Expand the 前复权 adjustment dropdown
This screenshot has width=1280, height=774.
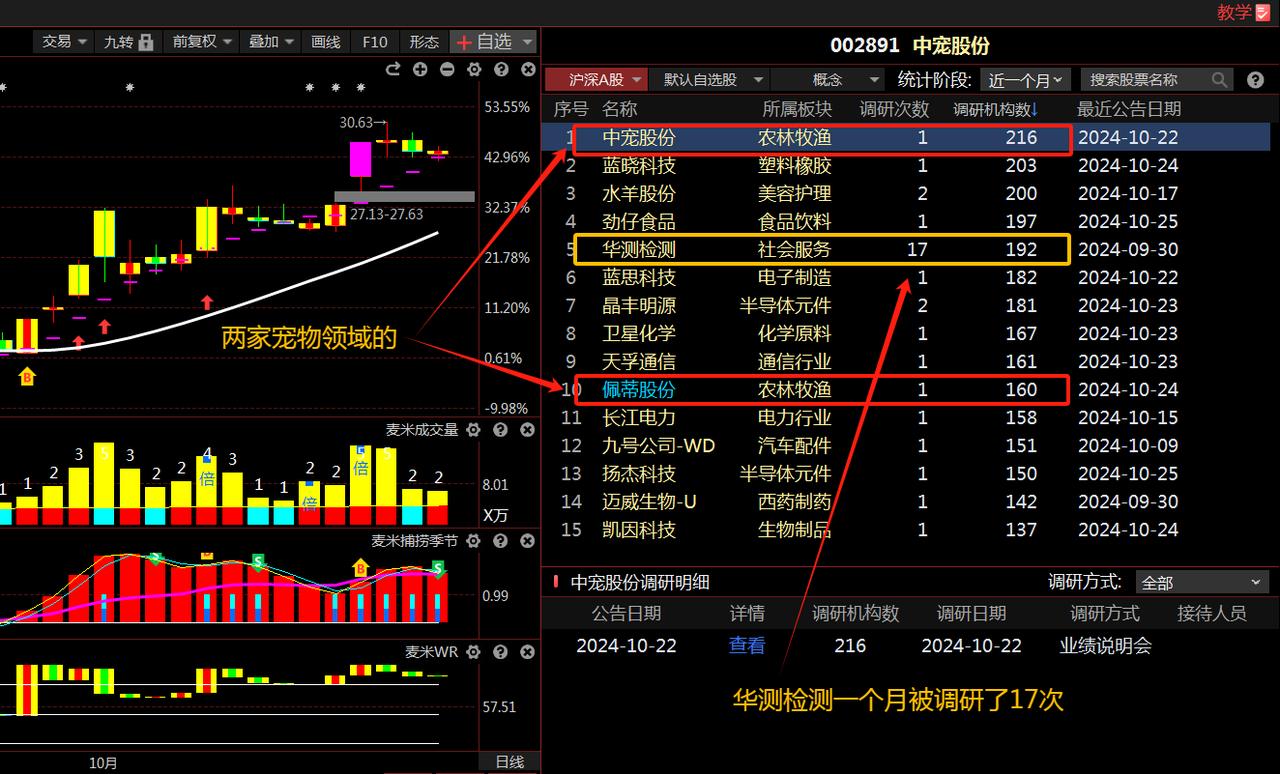pos(201,41)
